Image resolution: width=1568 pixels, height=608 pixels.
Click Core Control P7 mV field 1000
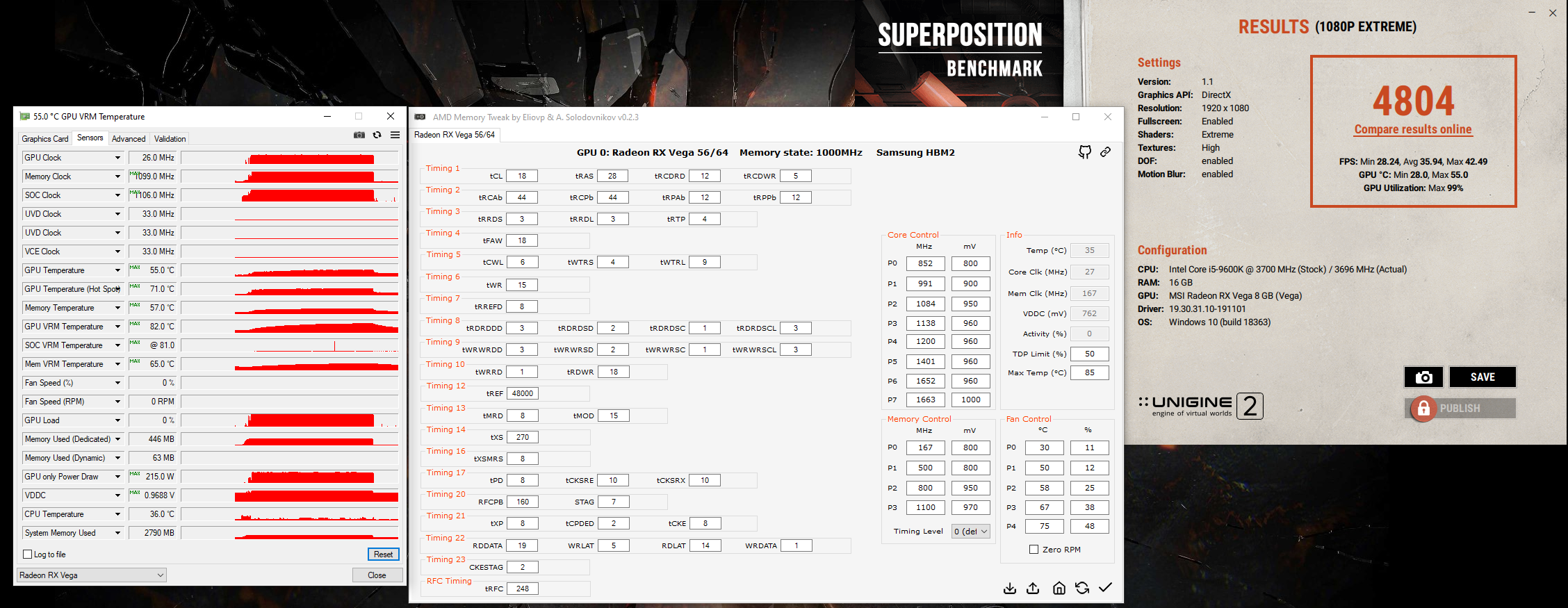click(971, 400)
